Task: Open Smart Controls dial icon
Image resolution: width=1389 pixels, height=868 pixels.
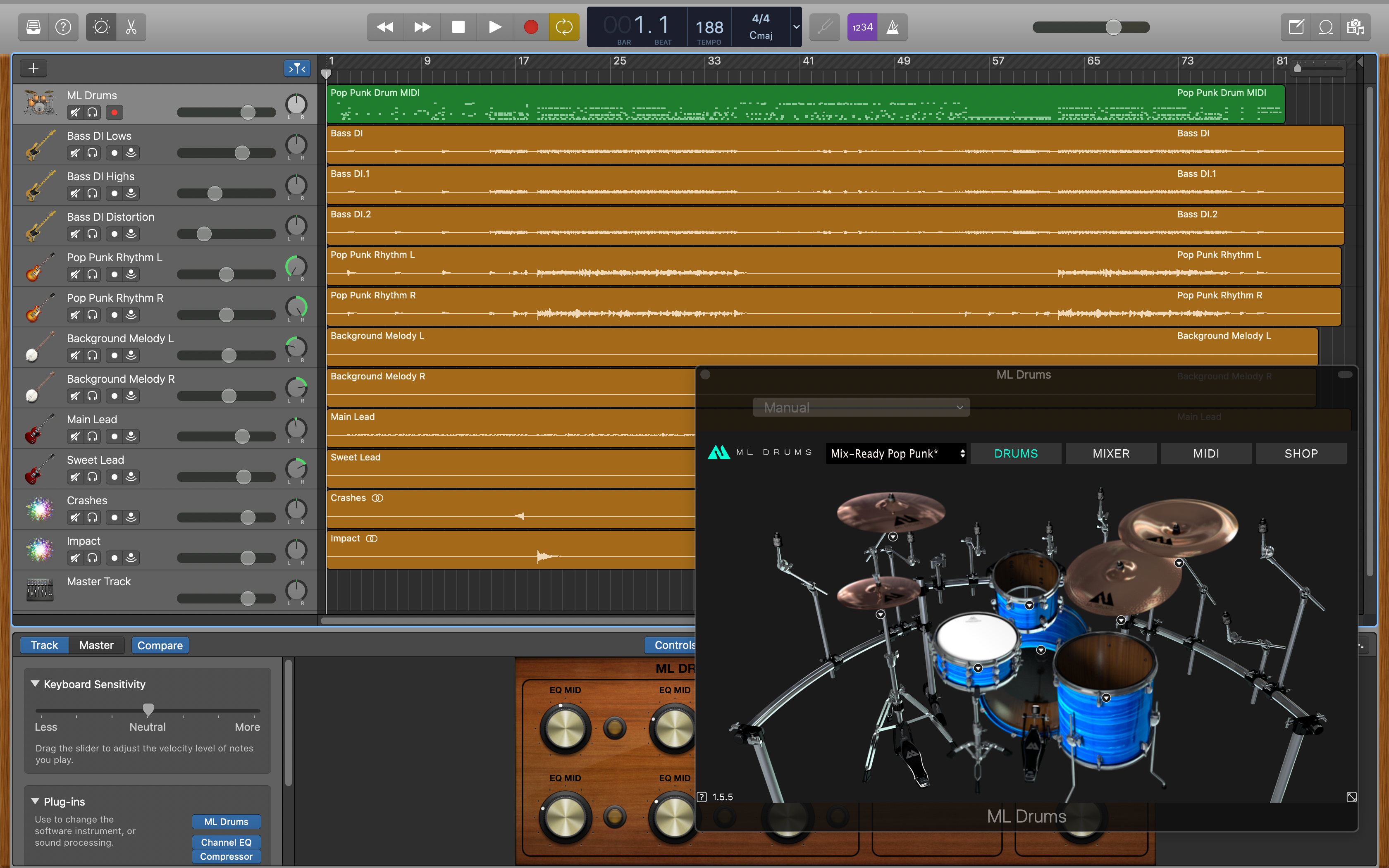Action: 101,27
